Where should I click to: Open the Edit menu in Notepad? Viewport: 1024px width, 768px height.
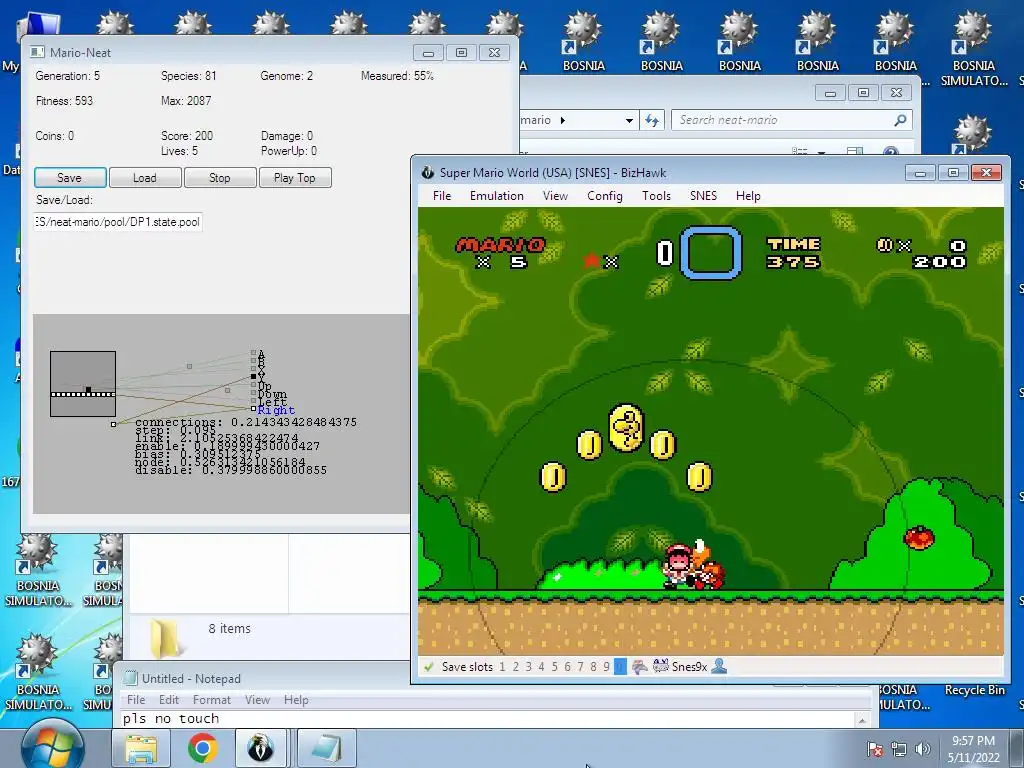pos(168,699)
